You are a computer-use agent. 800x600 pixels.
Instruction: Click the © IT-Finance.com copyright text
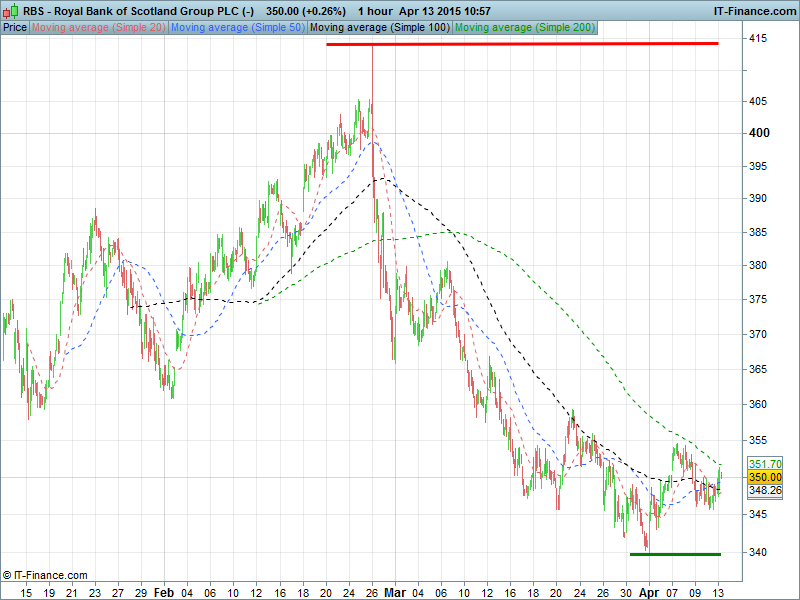(x=45, y=575)
